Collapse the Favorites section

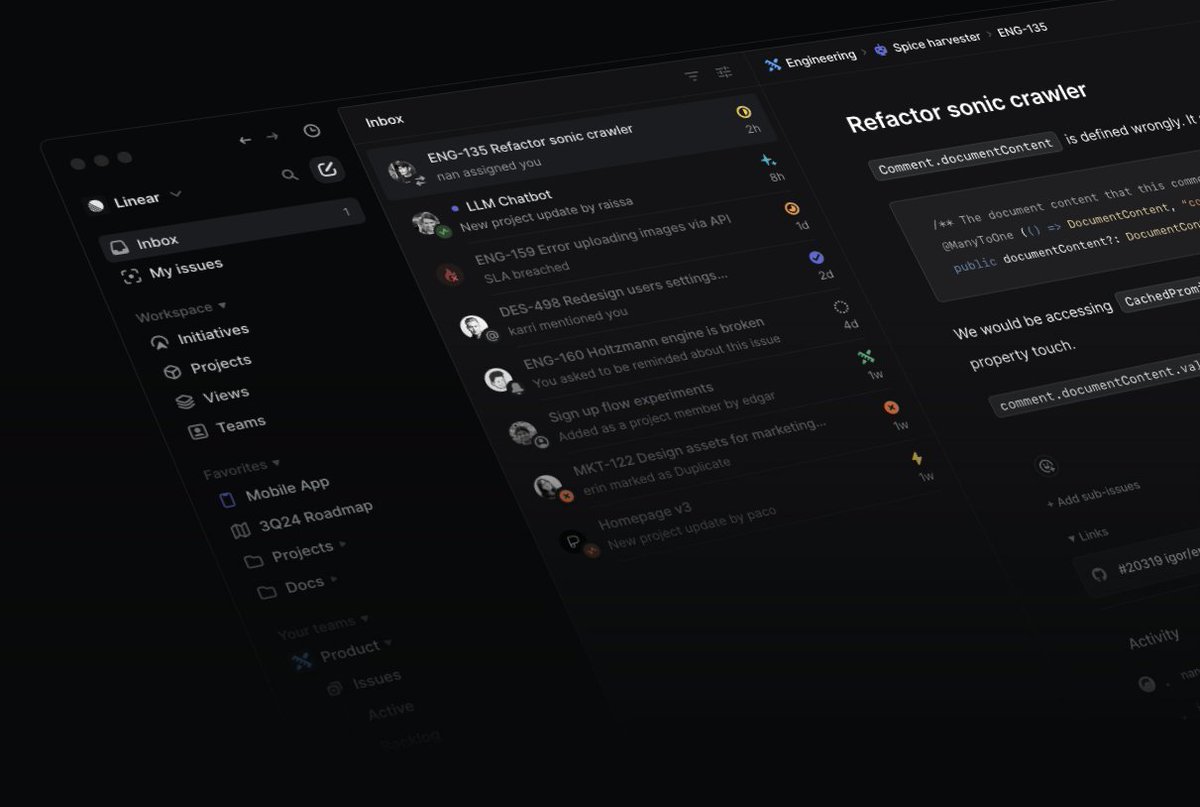tap(241, 466)
